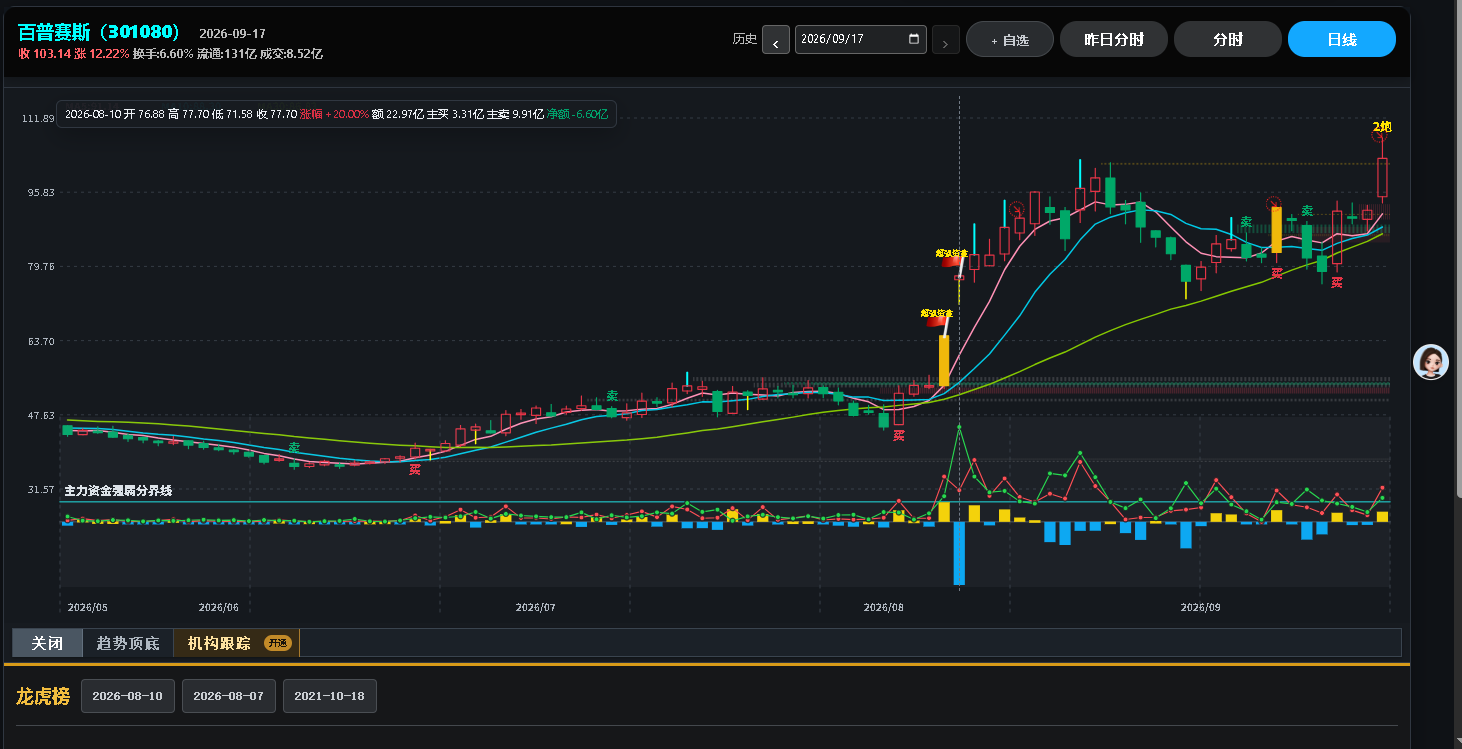
Task: Click the large blue negative fund-flow bar
Action: [959, 553]
